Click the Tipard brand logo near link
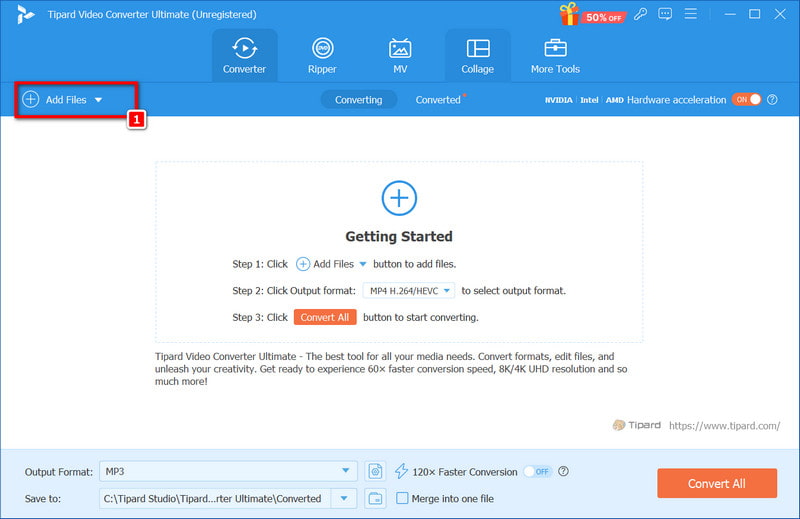The height and width of the screenshot is (519, 800). tap(636, 425)
